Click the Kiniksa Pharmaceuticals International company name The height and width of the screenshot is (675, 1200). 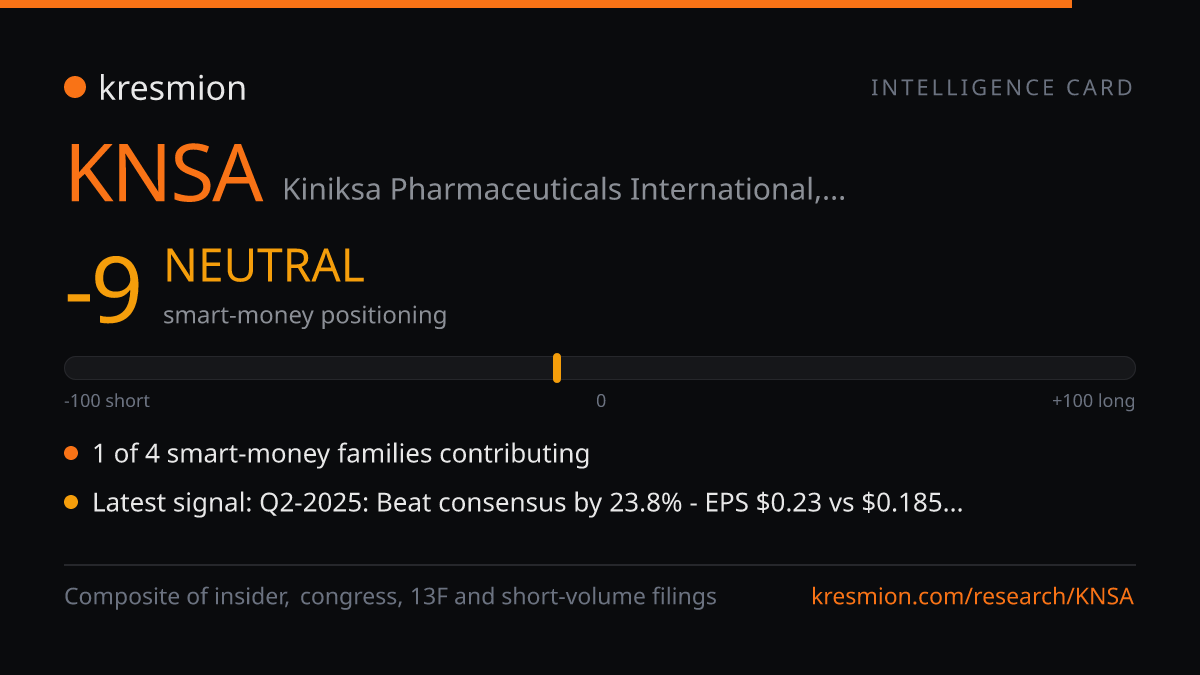coord(564,188)
